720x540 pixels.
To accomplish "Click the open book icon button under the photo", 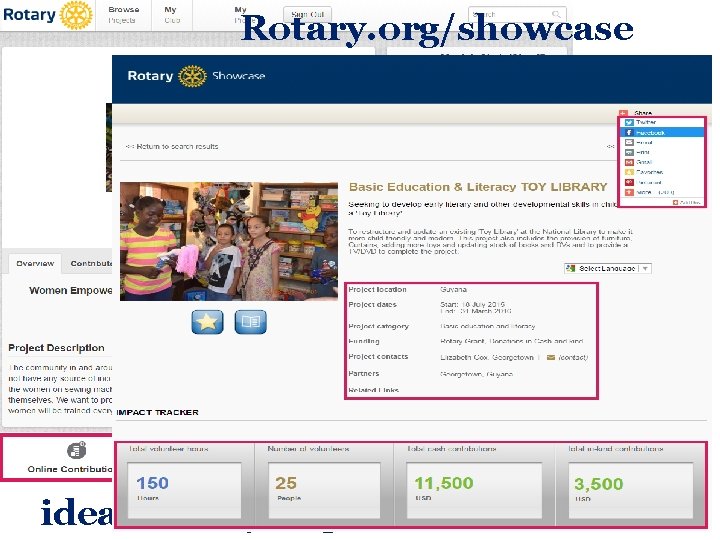I will point(251,322).
